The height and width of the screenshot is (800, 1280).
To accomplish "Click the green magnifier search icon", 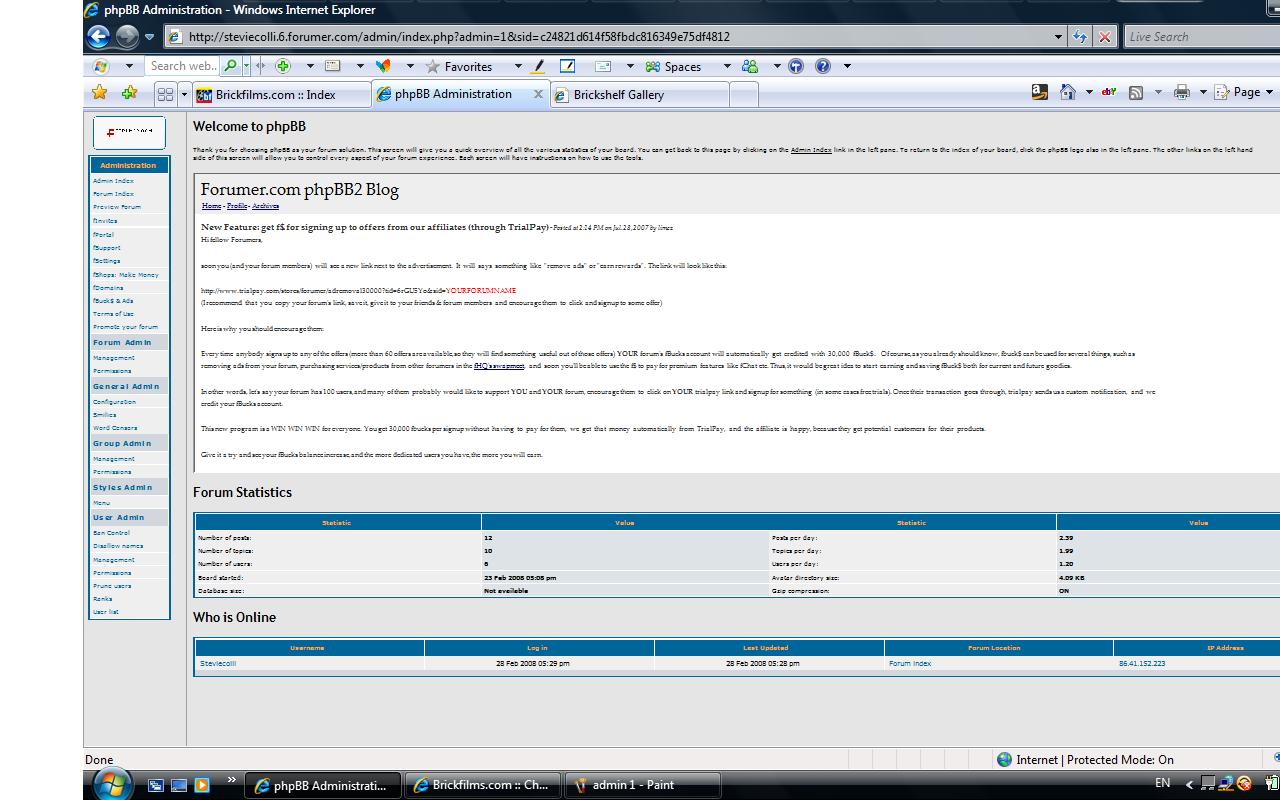I will 231,66.
